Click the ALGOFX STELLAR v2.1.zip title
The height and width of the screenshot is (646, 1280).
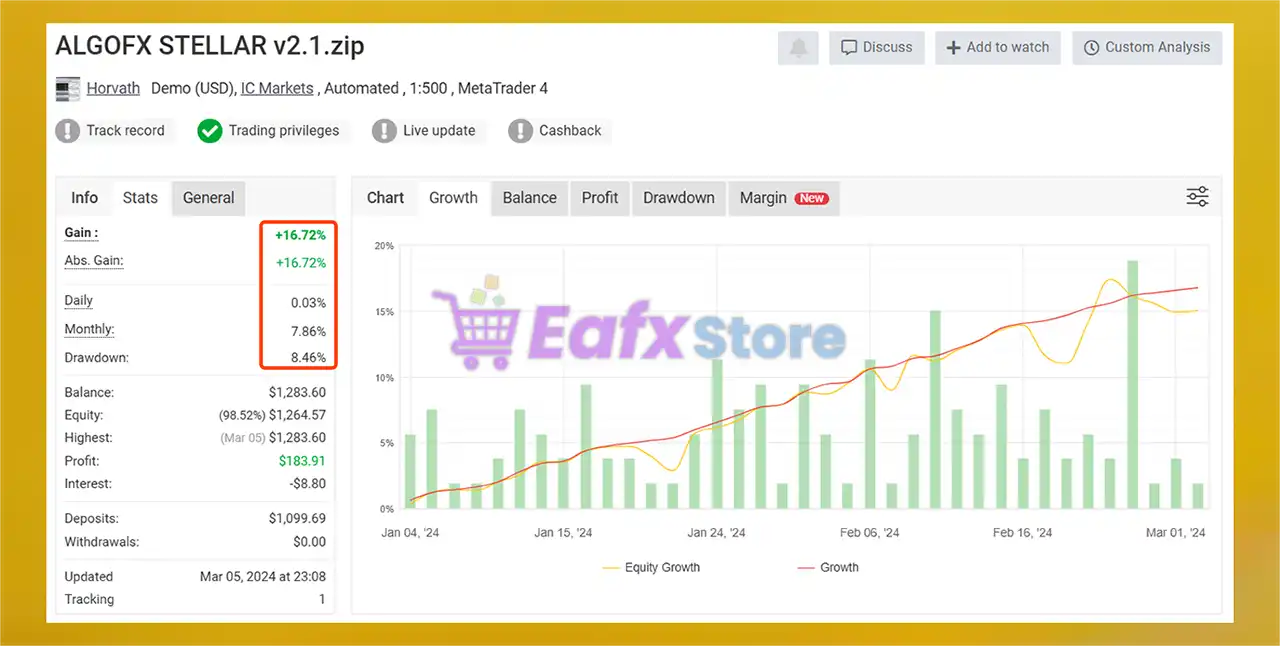point(209,46)
